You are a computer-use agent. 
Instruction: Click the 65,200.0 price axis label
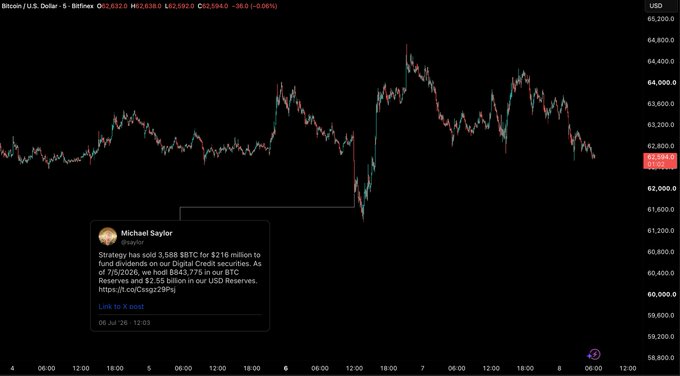click(661, 19)
